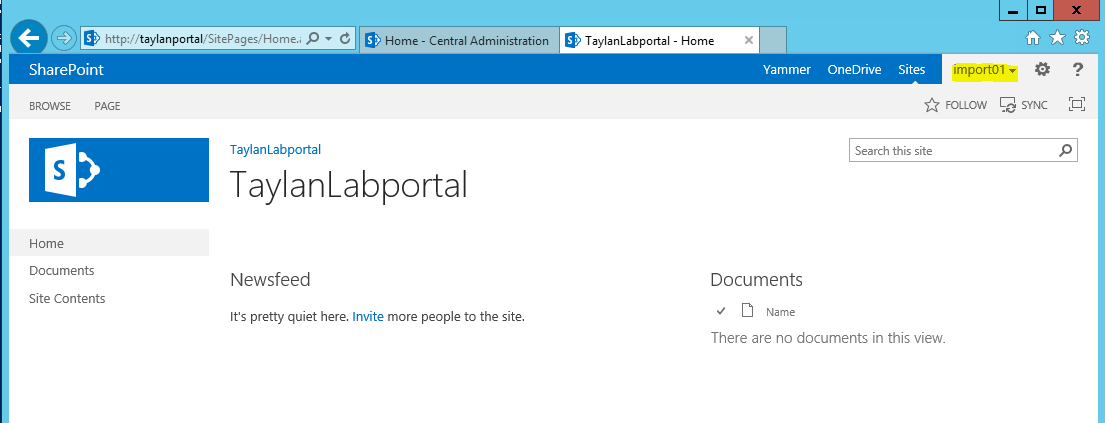Sort by the Name column header
Viewport: 1105px width, 423px height.
pyautogui.click(x=780, y=312)
